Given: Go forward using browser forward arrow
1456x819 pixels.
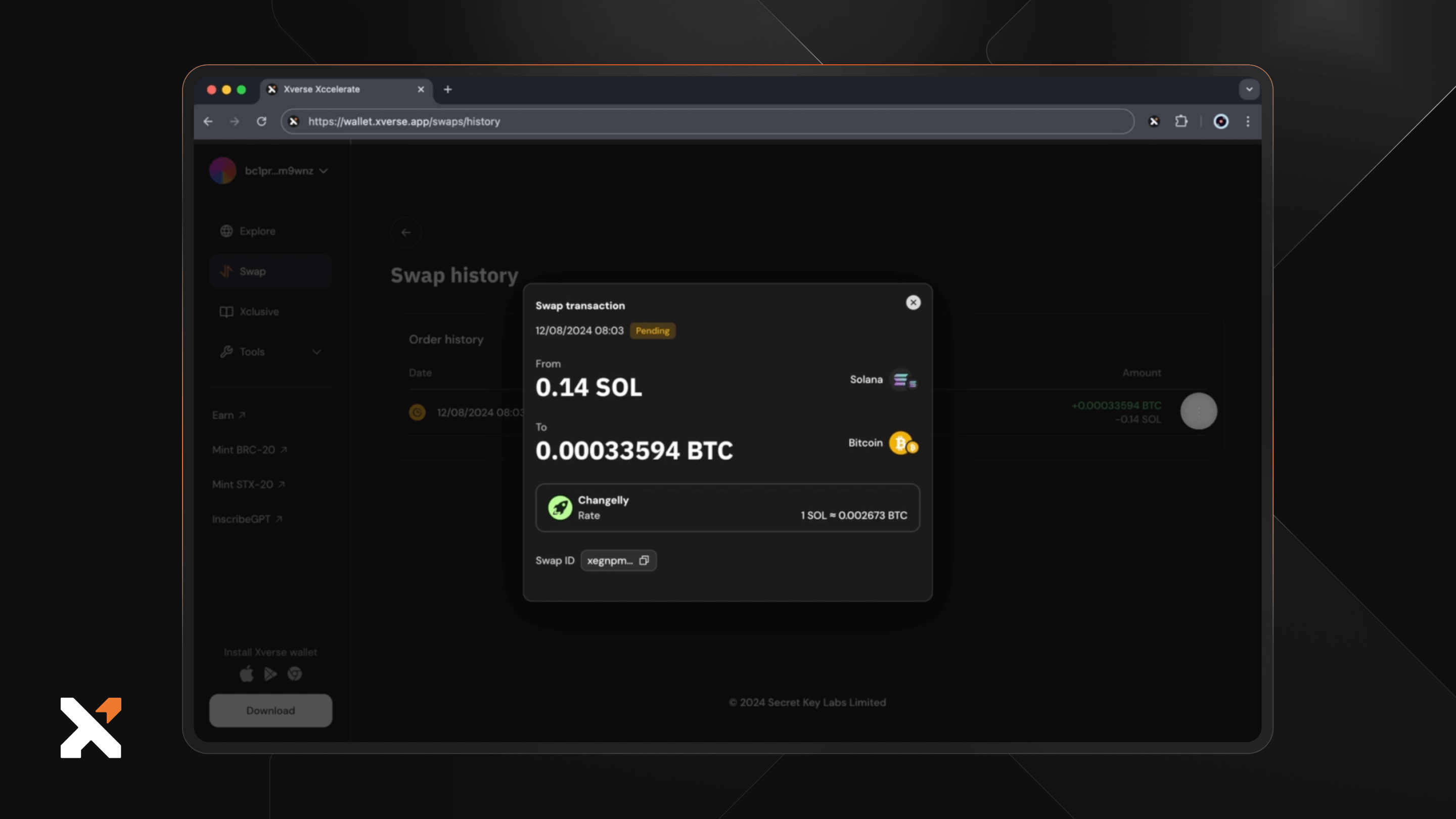Looking at the screenshot, I should pos(235,121).
